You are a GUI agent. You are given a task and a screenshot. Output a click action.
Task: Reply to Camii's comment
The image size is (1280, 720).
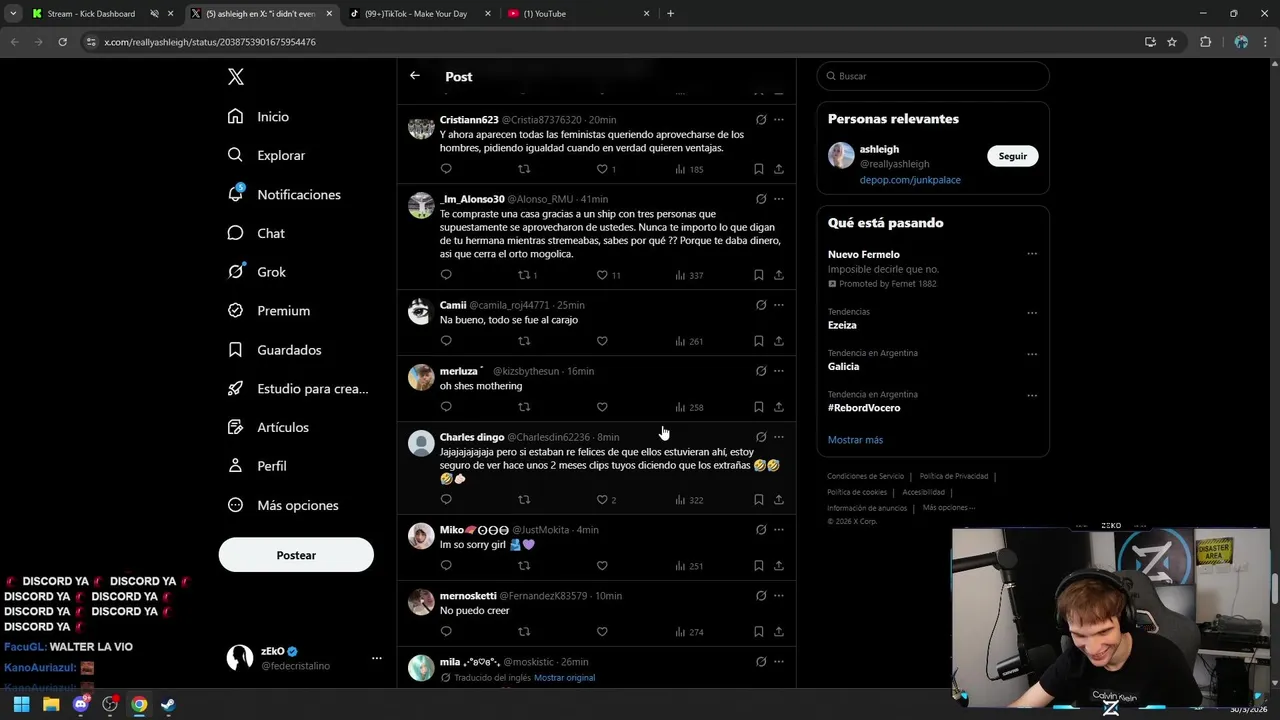coord(446,341)
